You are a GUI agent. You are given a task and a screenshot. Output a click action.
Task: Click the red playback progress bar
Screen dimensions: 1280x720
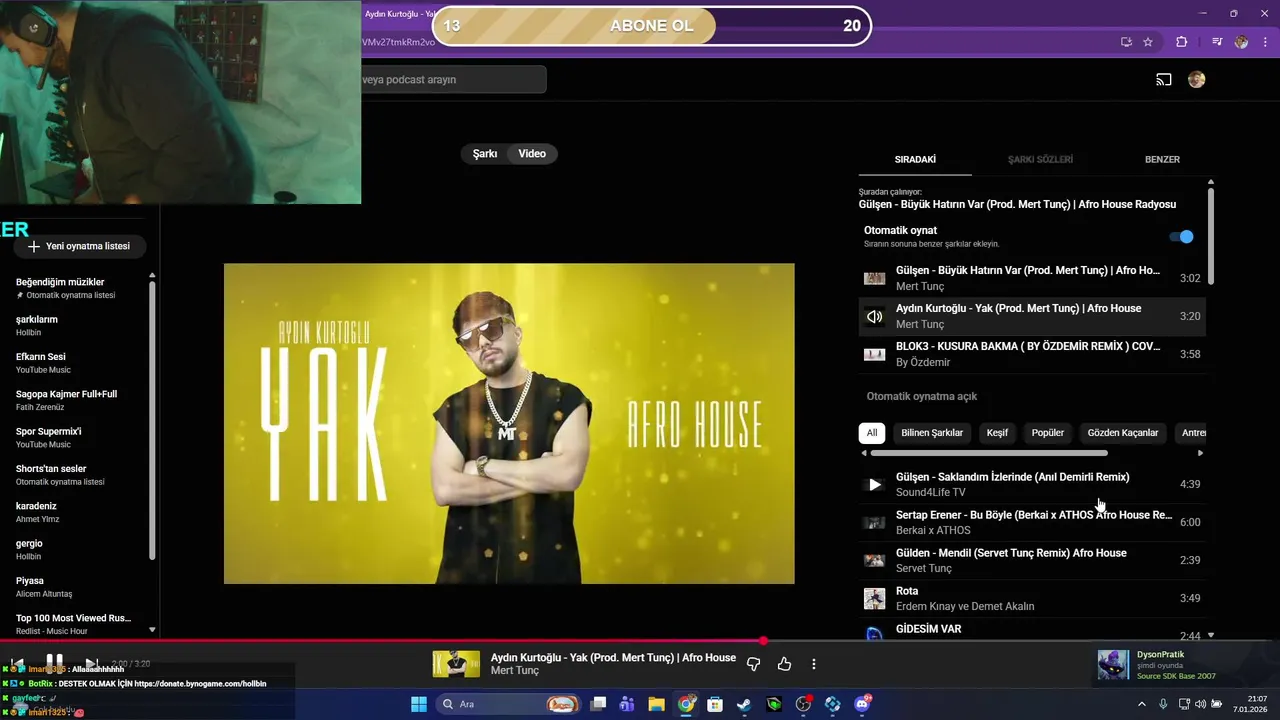pyautogui.click(x=380, y=640)
